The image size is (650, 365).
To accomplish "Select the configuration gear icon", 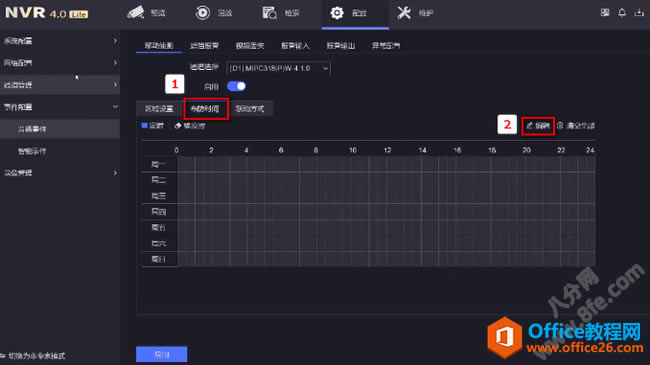I will [x=337, y=13].
